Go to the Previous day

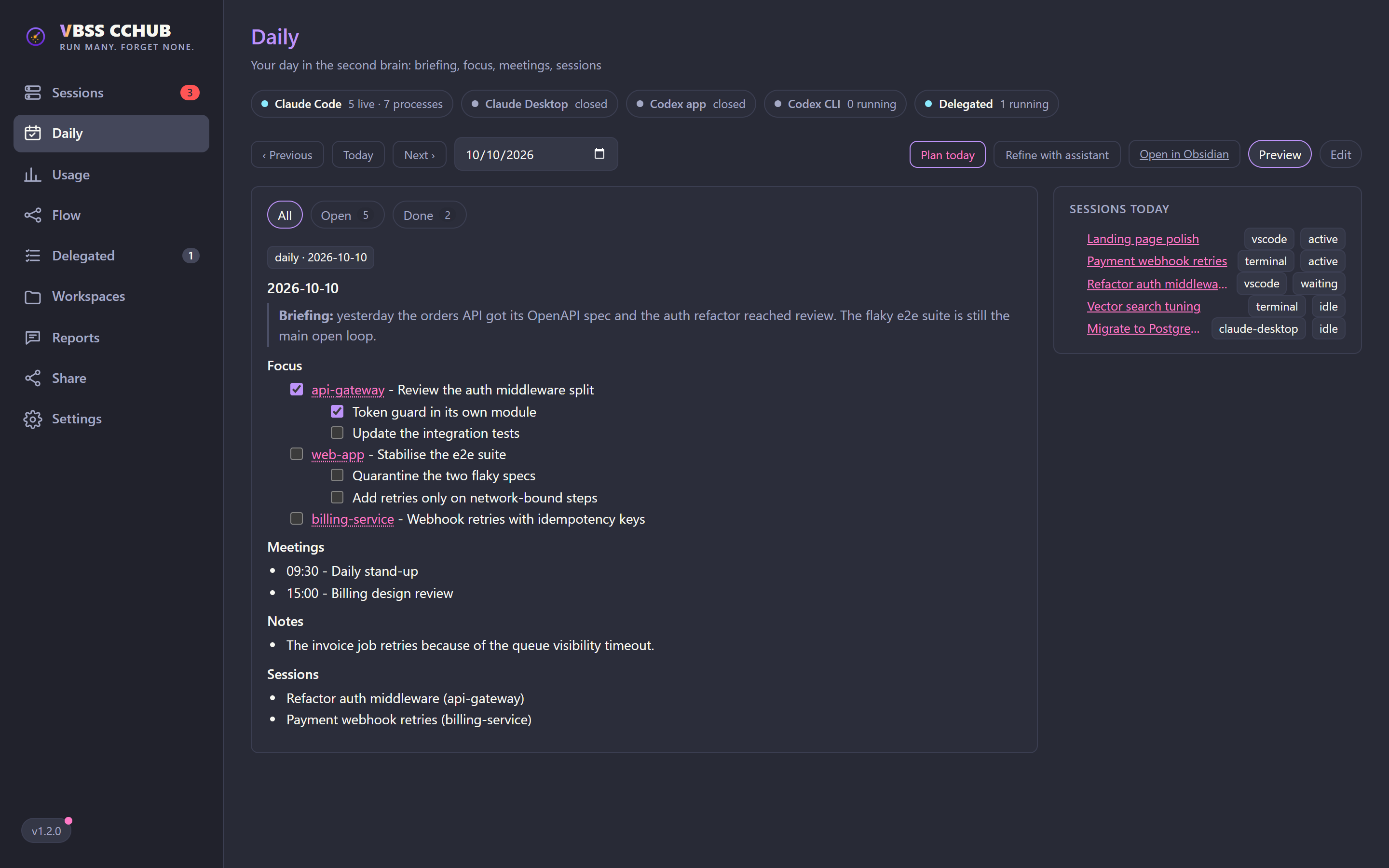287,155
